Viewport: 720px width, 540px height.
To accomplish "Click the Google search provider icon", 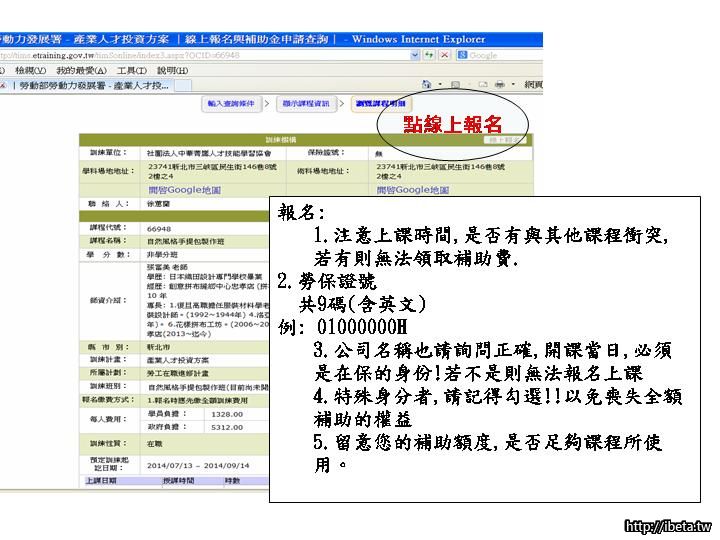I will point(460,55).
